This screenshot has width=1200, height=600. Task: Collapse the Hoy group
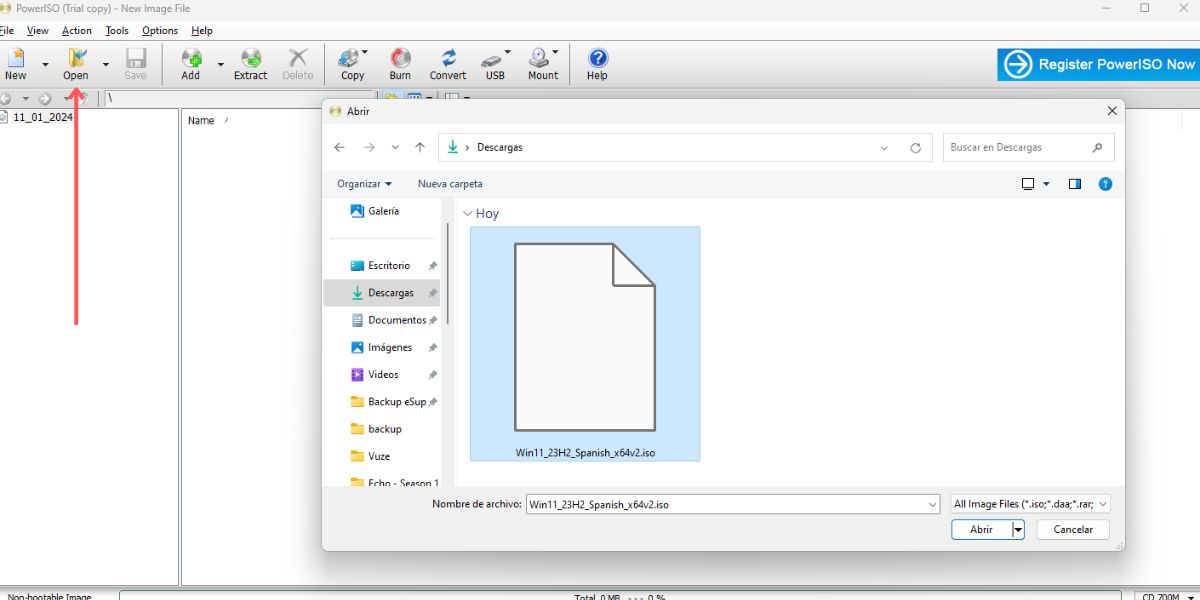(468, 214)
